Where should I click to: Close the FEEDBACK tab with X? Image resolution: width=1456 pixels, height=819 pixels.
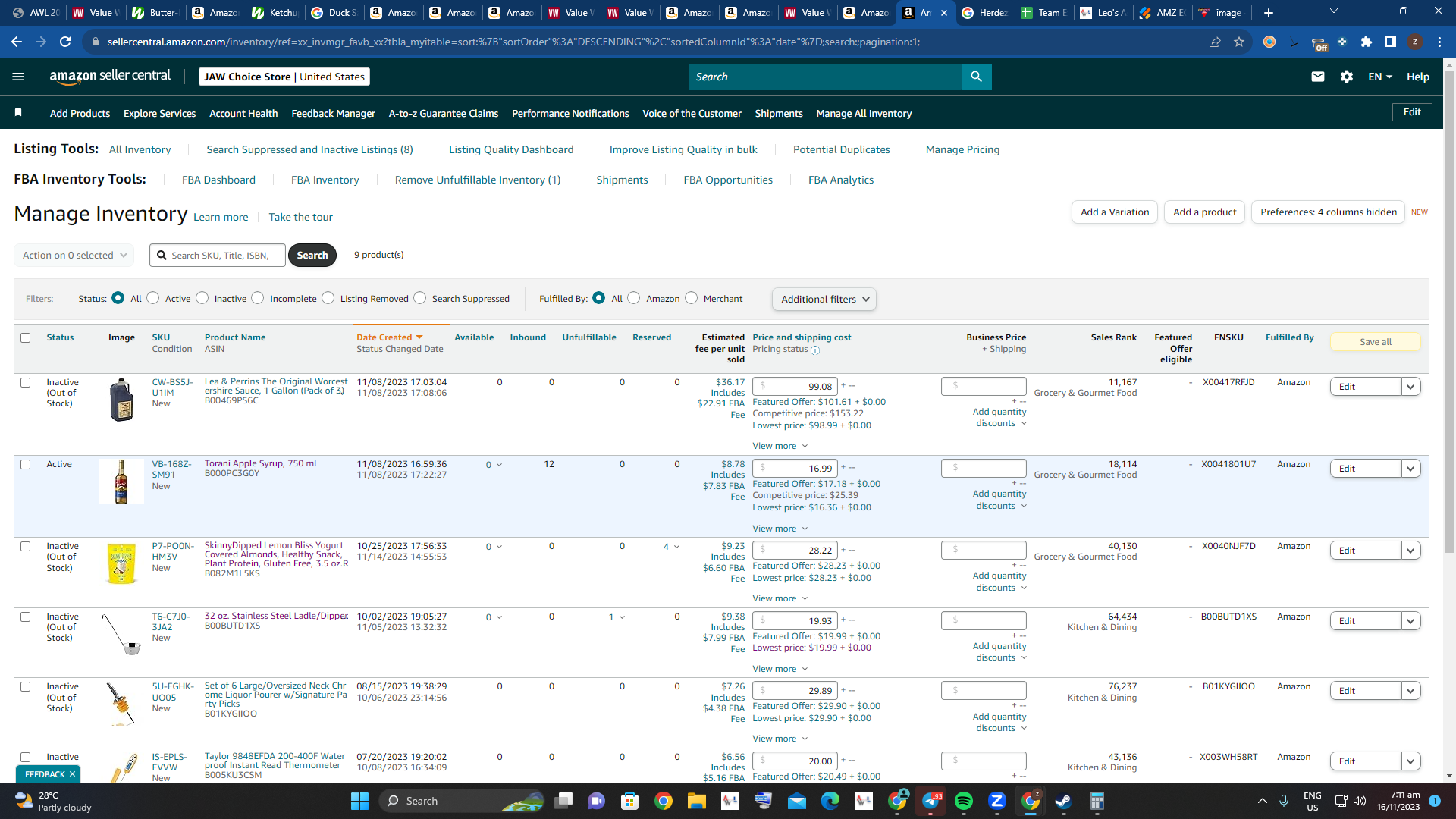point(72,774)
